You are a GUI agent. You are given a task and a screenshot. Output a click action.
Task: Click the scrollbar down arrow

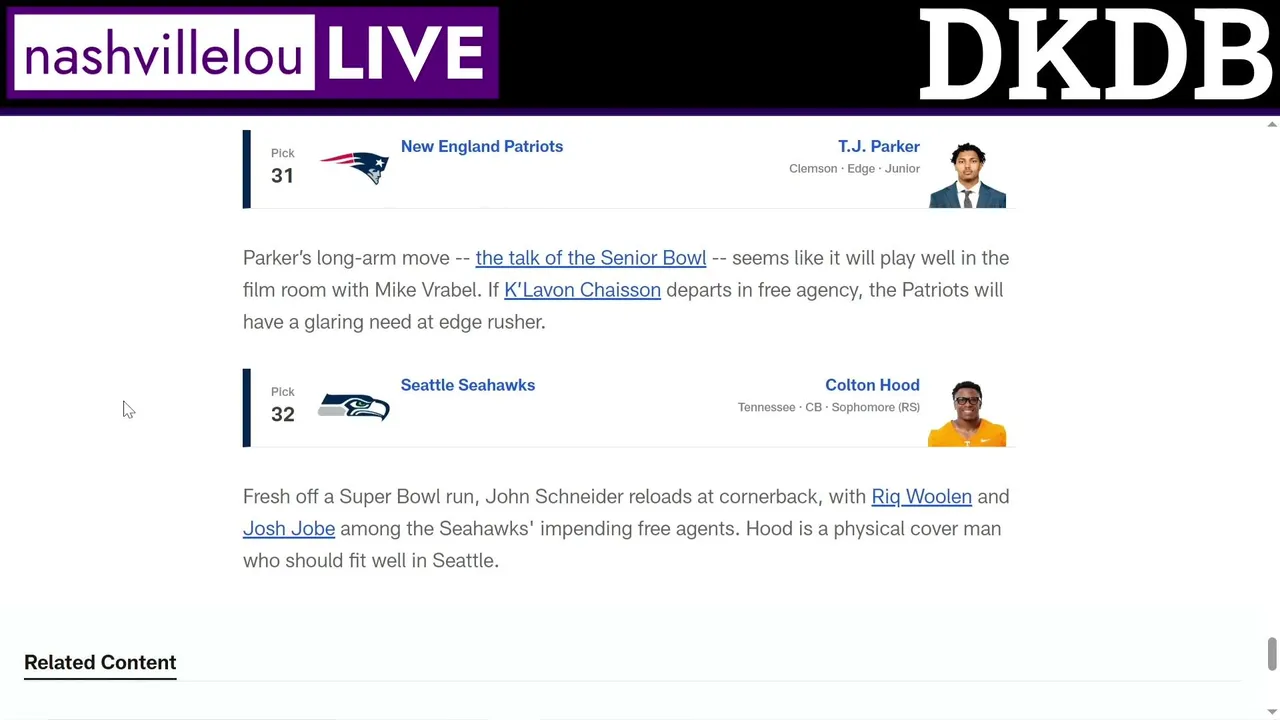pos(1272,712)
